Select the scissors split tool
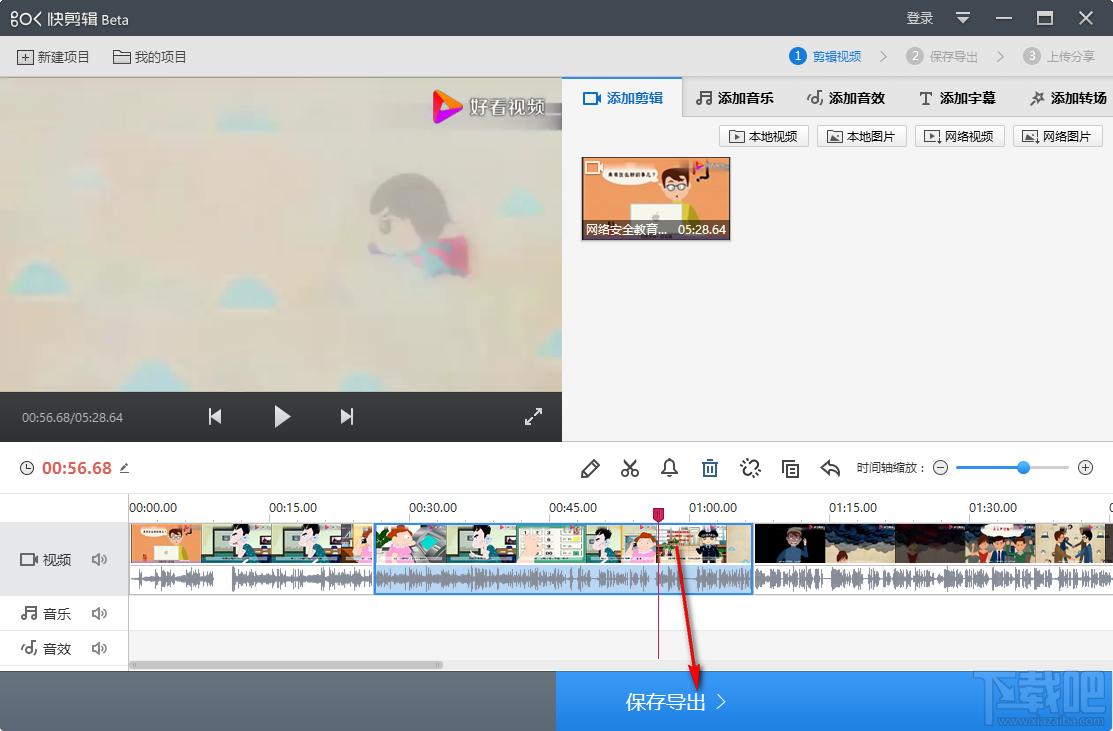This screenshot has width=1113, height=731. pos(630,468)
